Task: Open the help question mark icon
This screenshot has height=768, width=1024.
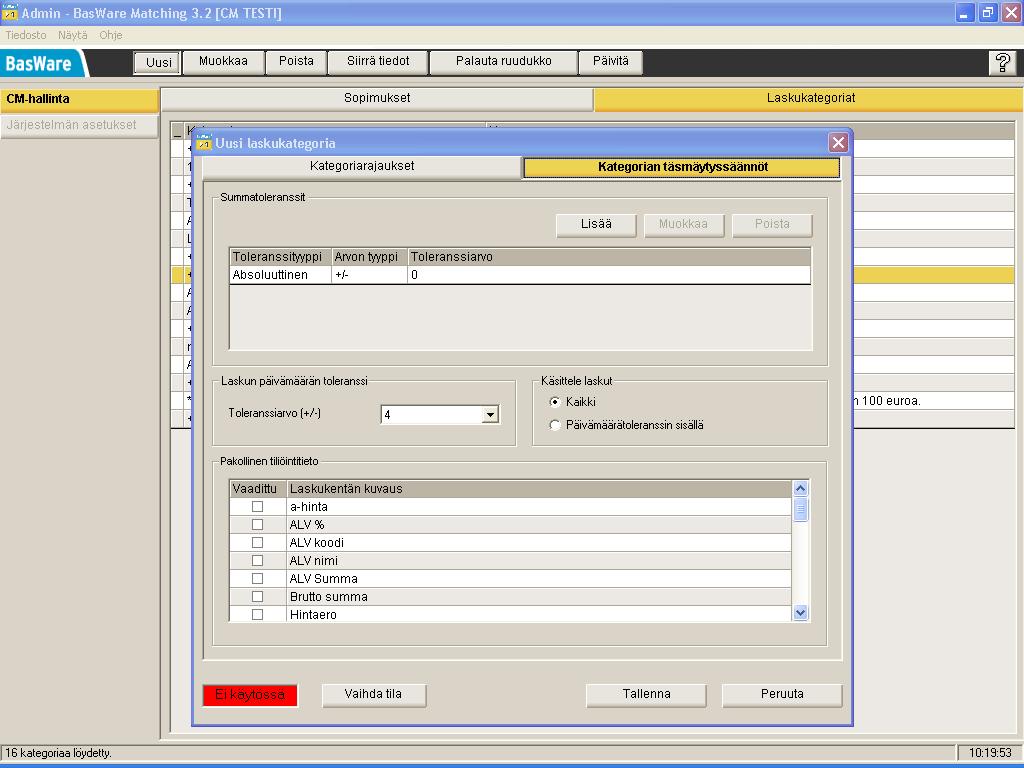Action: [x=1002, y=63]
